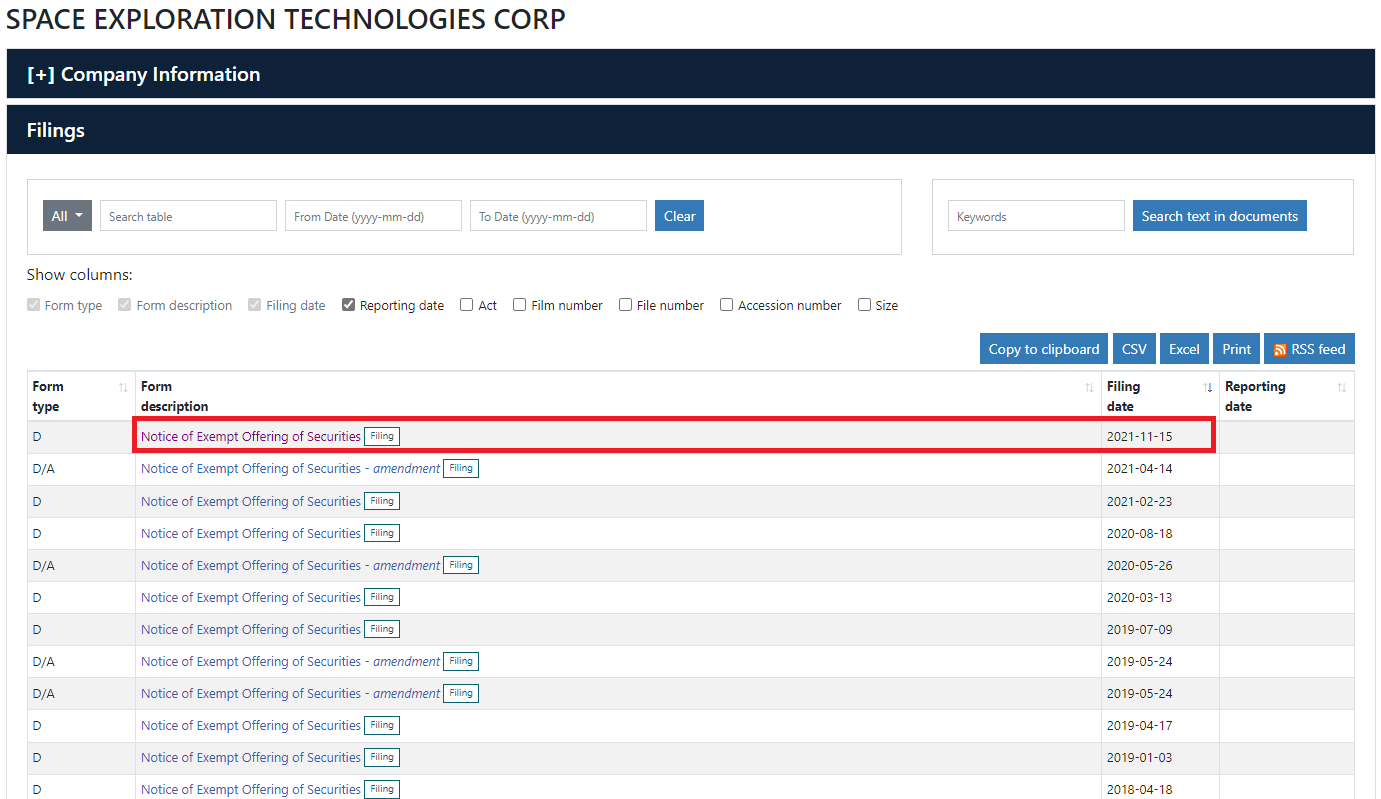Print the filings table

[1236, 349]
